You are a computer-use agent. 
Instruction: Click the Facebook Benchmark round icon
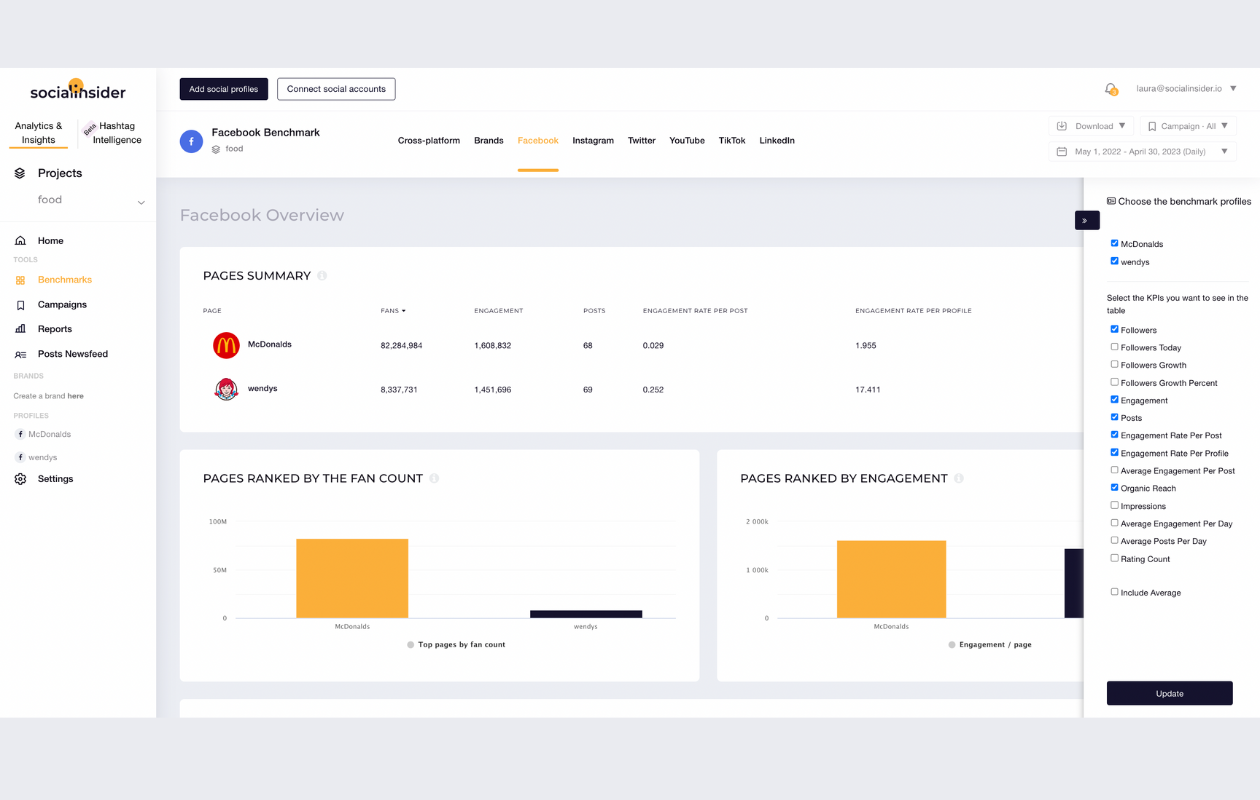(191, 141)
